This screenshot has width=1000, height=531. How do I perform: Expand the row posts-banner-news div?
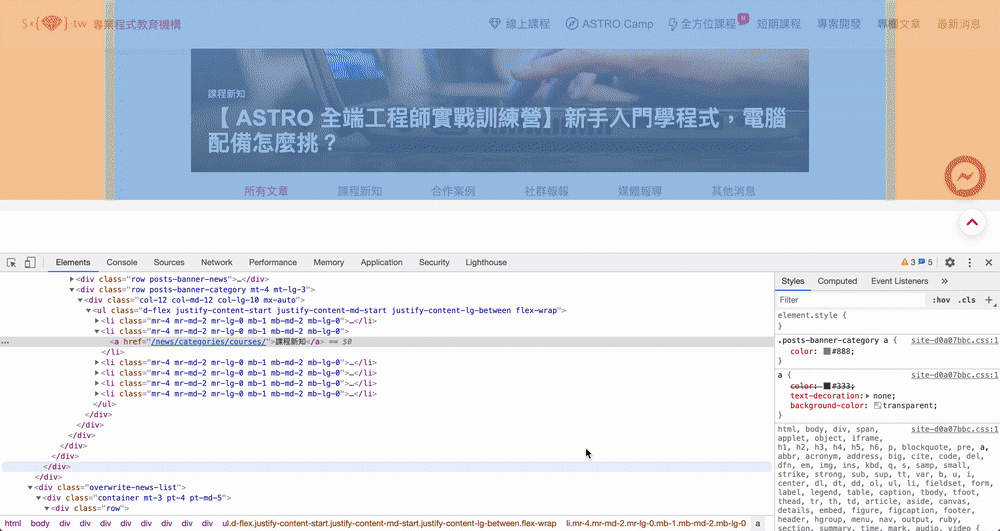[x=71, y=279]
